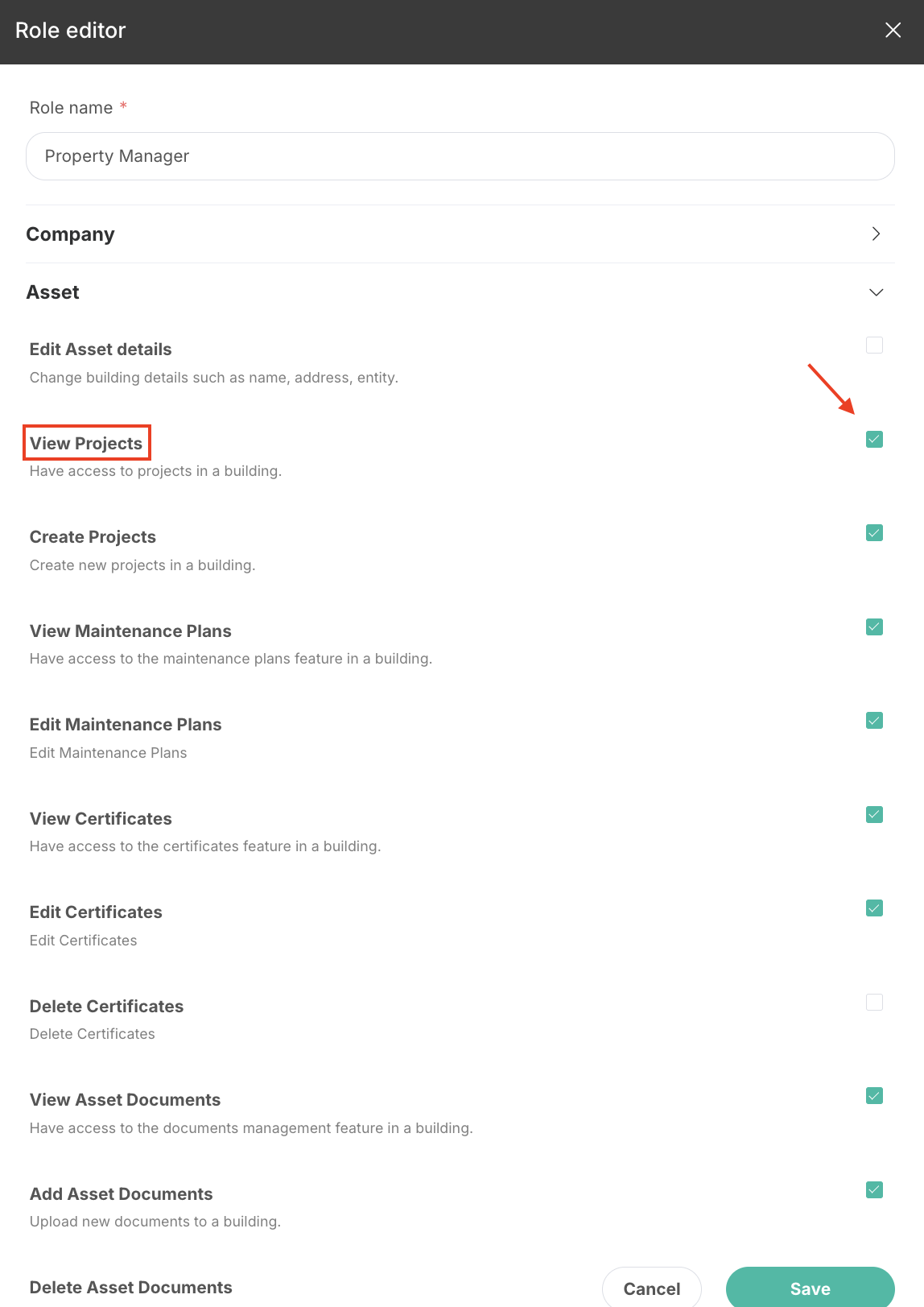Click the Asset section heading
The image size is (924, 1307).
tap(53, 292)
